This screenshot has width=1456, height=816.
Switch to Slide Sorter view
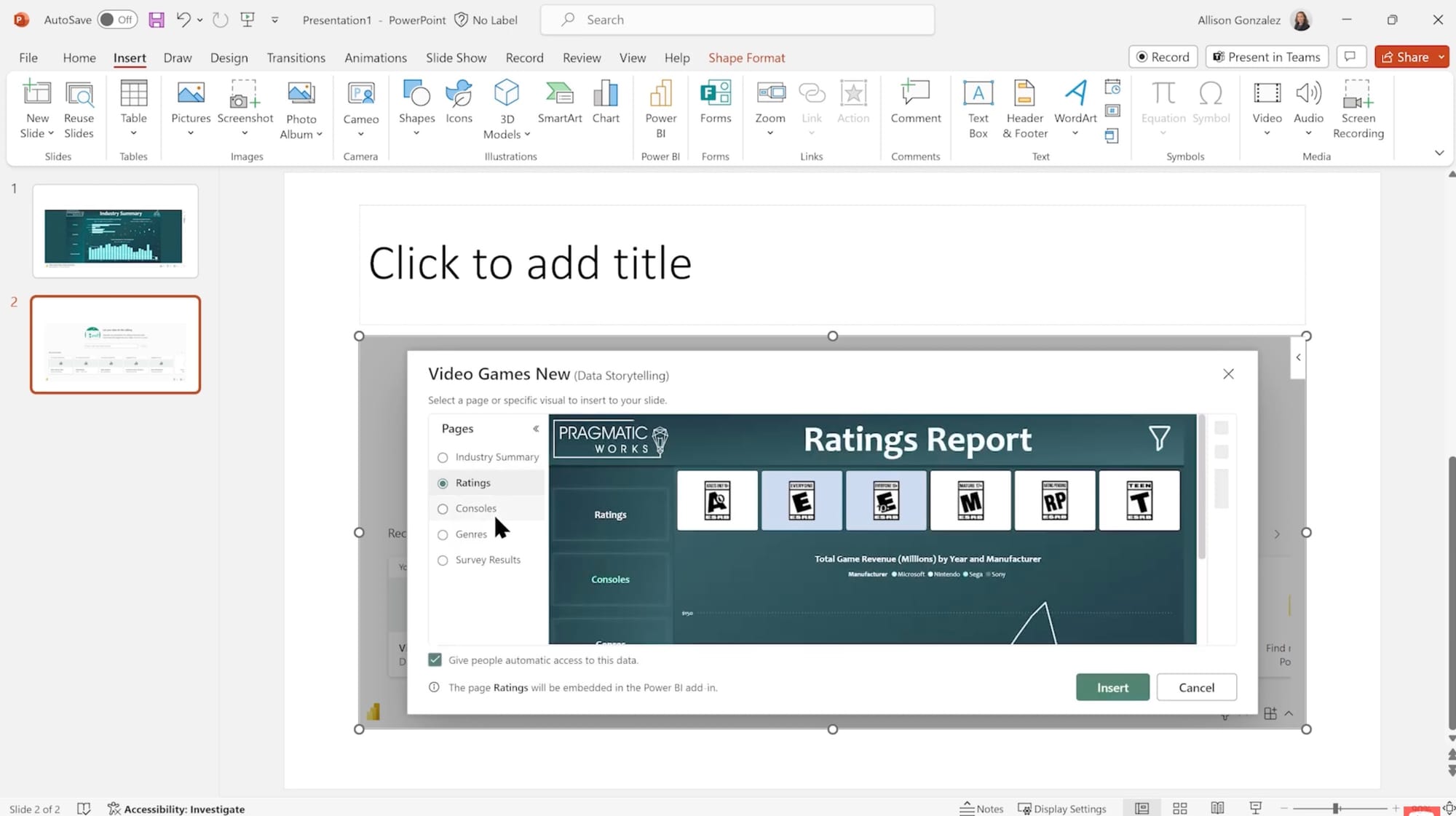pos(1179,808)
